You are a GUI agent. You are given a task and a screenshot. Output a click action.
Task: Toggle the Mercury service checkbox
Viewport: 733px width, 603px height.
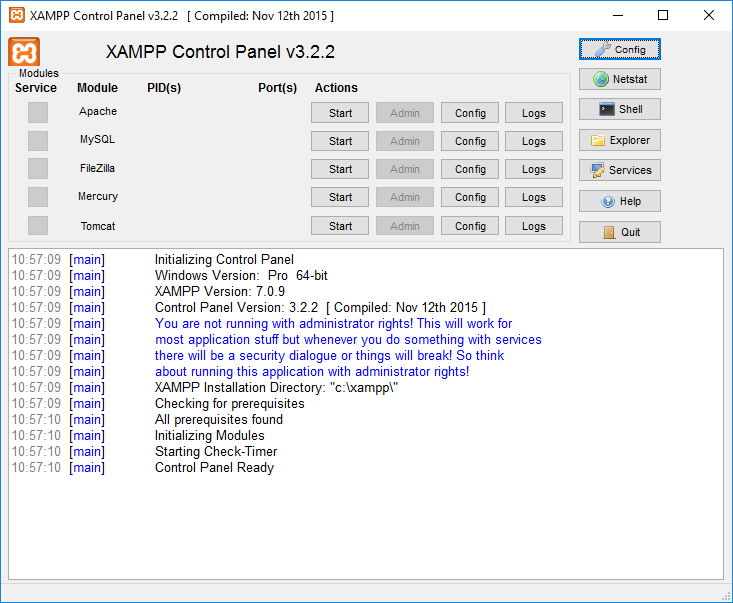(x=38, y=197)
